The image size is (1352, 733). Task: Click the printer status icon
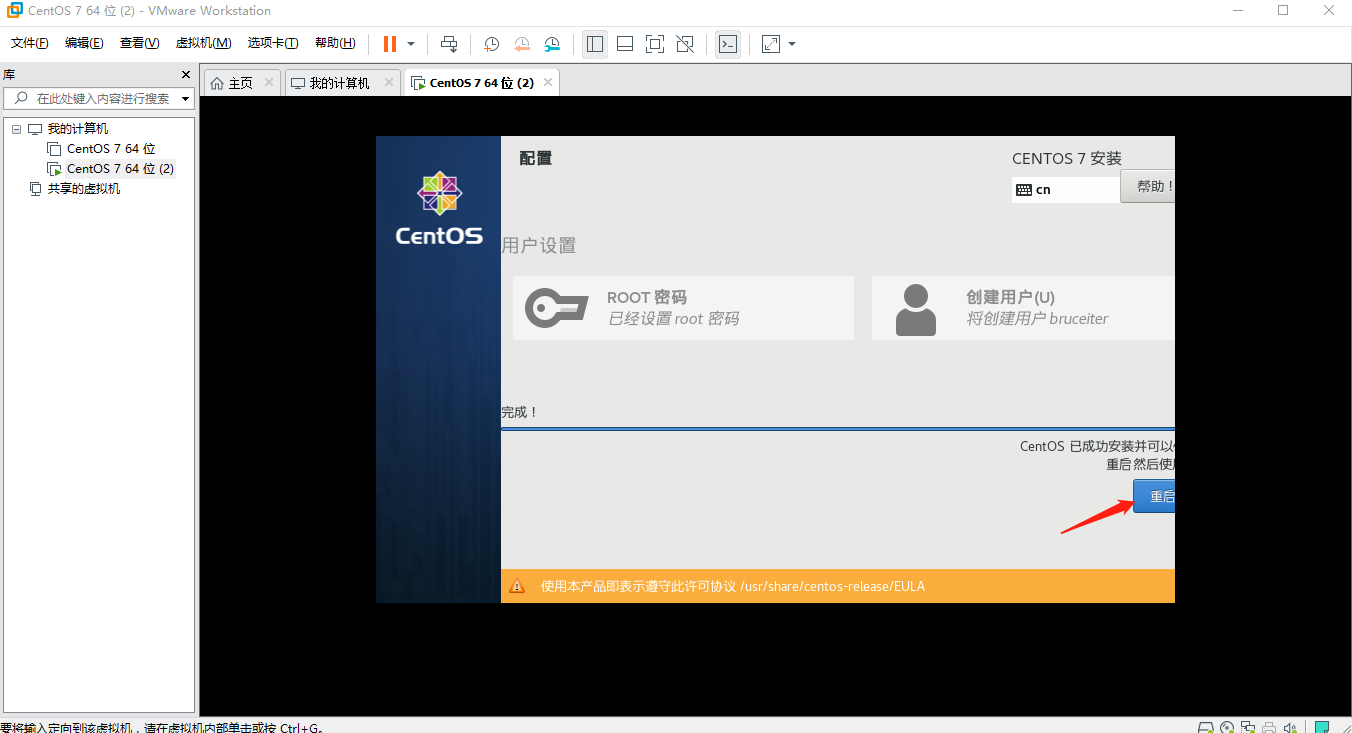click(1269, 727)
